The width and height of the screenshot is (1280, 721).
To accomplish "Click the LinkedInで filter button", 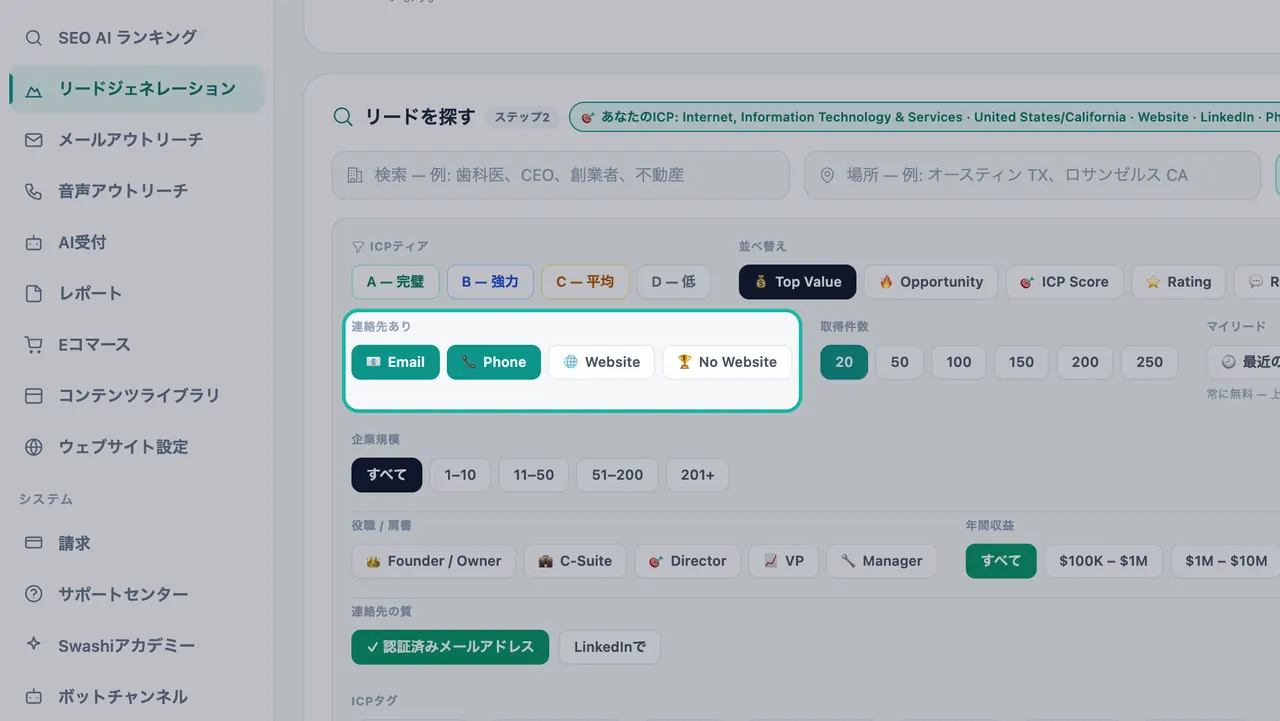I will pos(610,647).
